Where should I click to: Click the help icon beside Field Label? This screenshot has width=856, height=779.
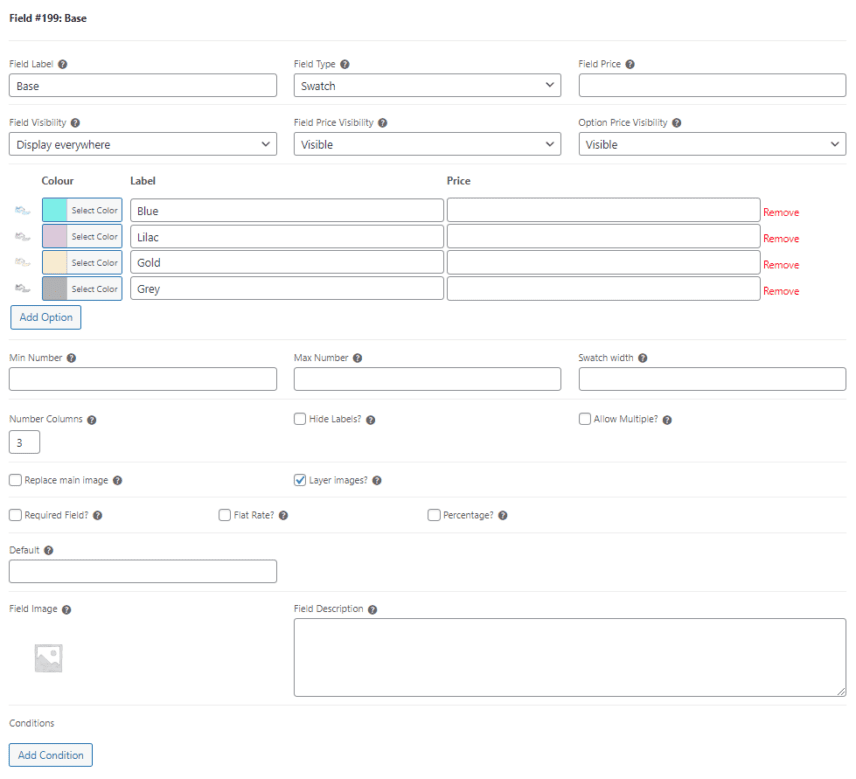pos(63,63)
